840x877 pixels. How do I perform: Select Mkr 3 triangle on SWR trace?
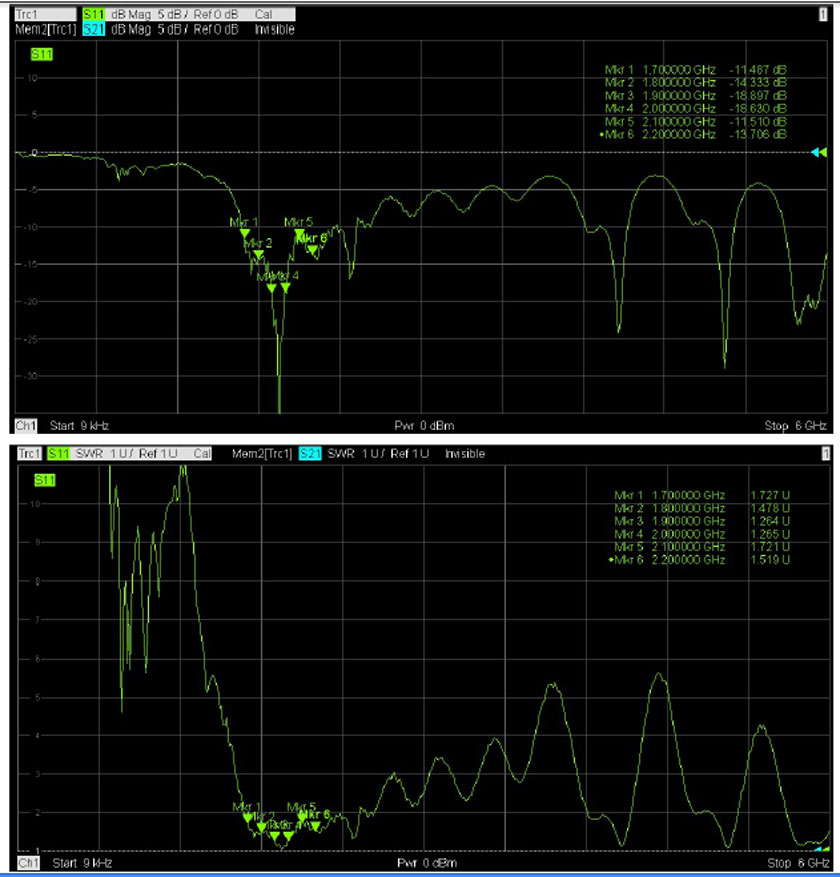[275, 836]
